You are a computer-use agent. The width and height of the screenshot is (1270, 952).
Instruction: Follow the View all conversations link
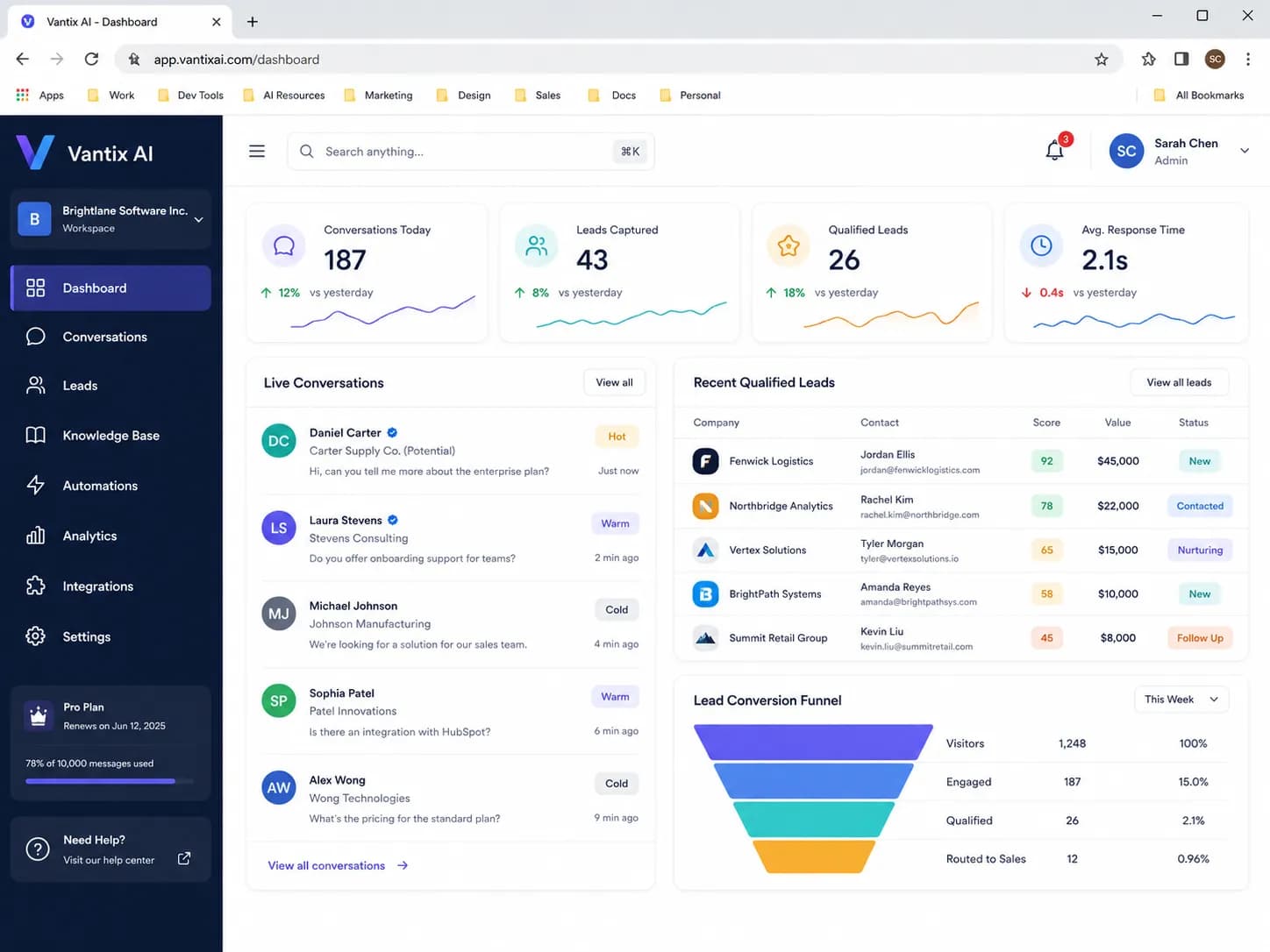[x=338, y=865]
